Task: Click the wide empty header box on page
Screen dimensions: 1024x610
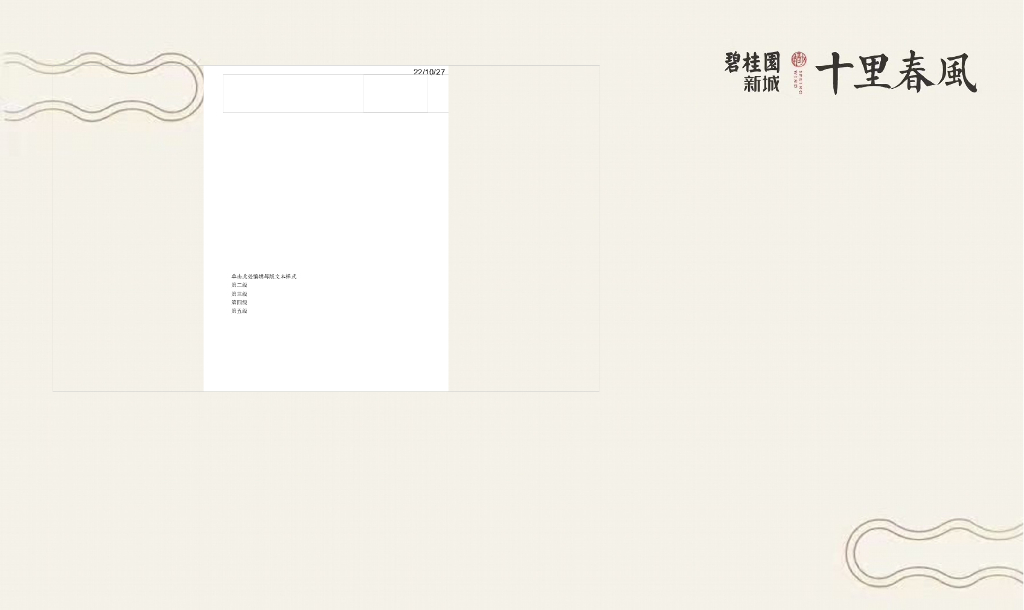Action: (x=293, y=93)
